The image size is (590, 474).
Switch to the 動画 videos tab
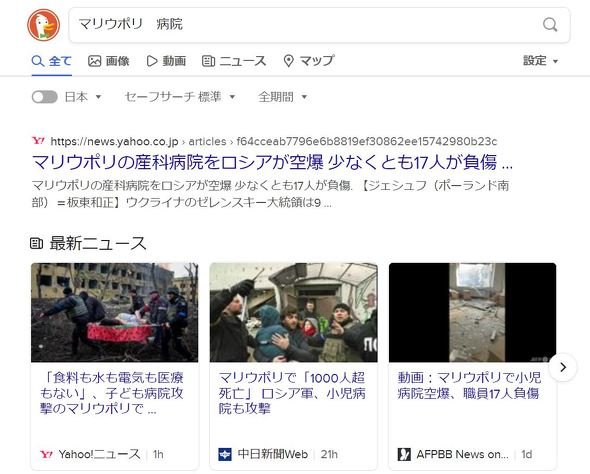coord(166,61)
